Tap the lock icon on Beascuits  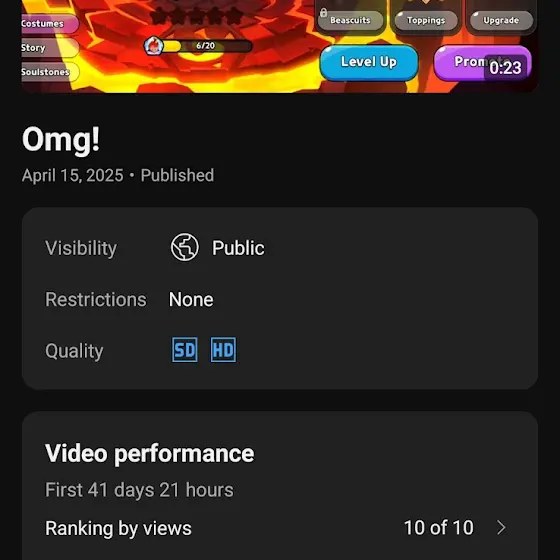point(323,13)
